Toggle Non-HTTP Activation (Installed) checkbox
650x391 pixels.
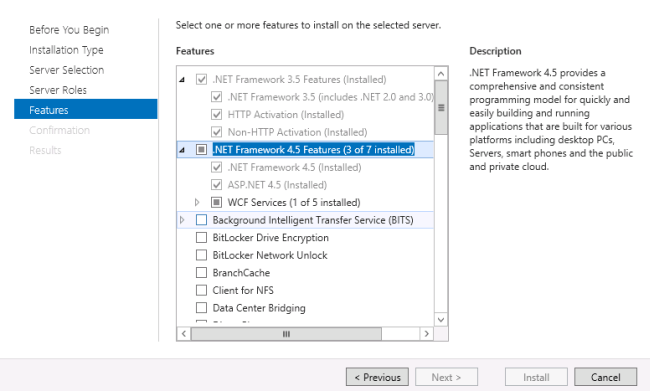(x=216, y=132)
